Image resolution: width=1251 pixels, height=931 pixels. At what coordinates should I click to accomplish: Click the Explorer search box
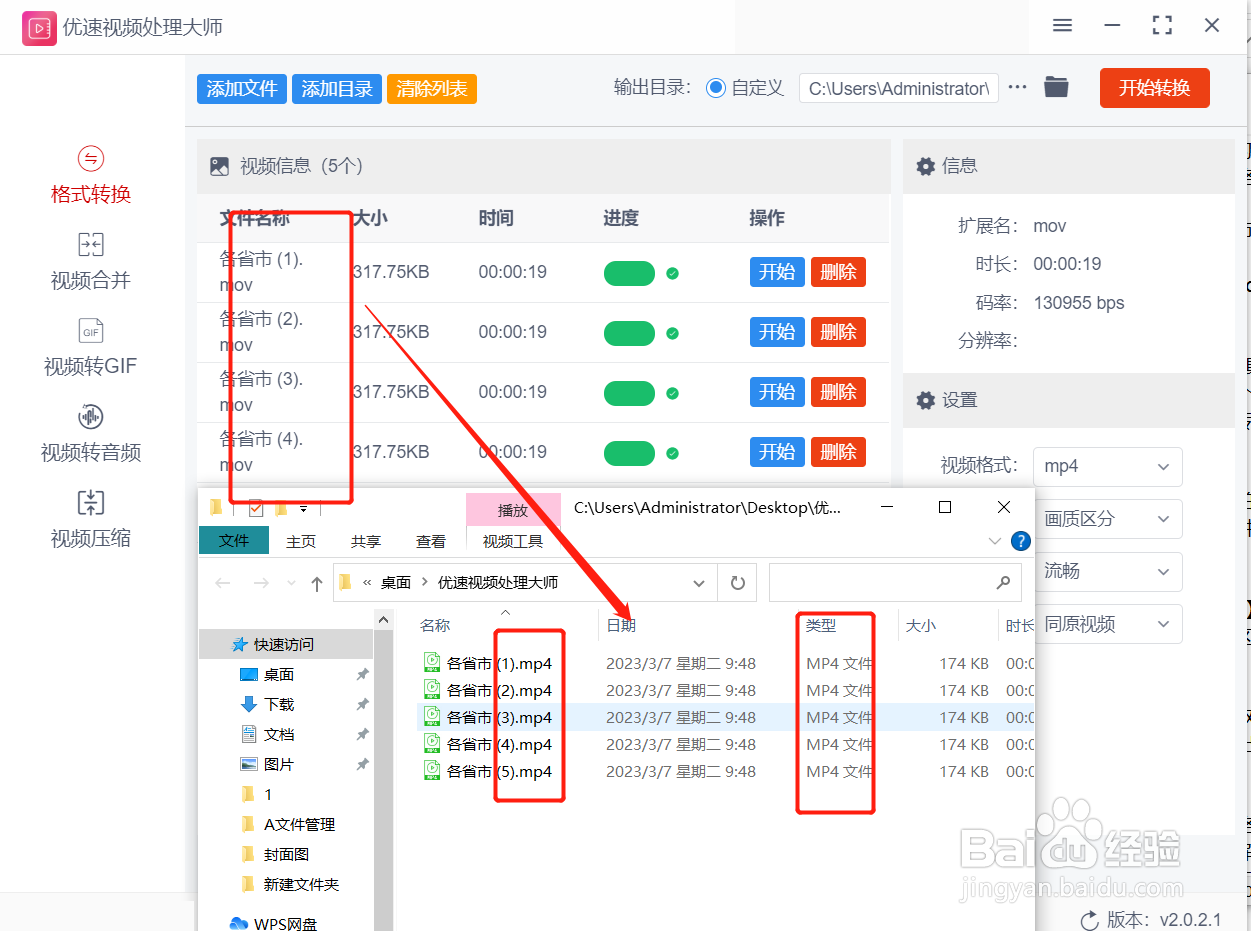point(895,583)
